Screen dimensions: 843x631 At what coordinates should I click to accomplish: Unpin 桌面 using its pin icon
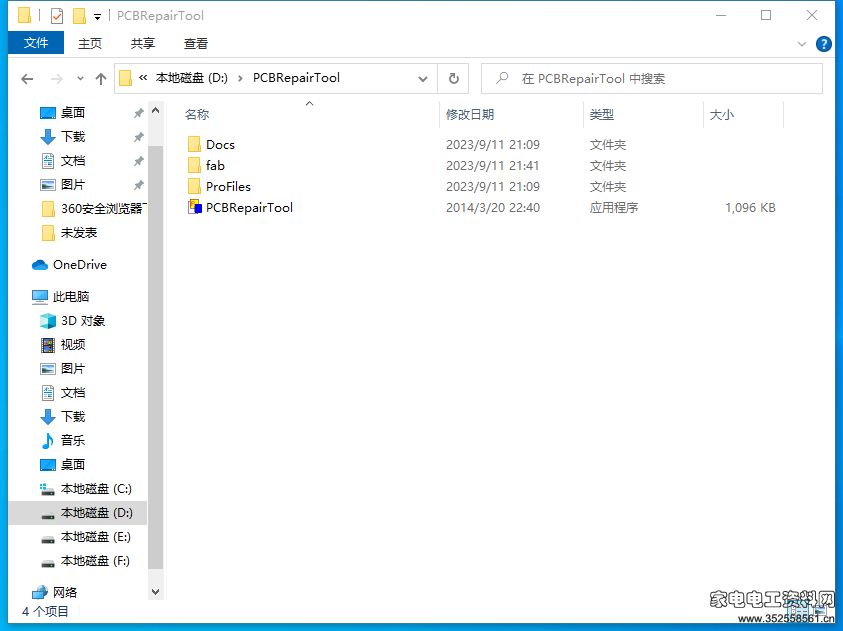click(x=138, y=113)
